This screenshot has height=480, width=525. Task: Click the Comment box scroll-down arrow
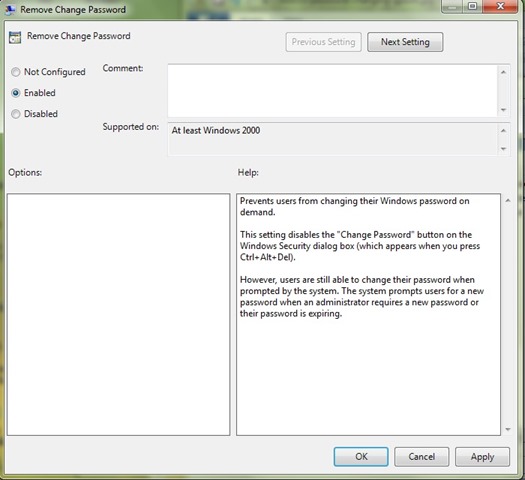pos(504,110)
